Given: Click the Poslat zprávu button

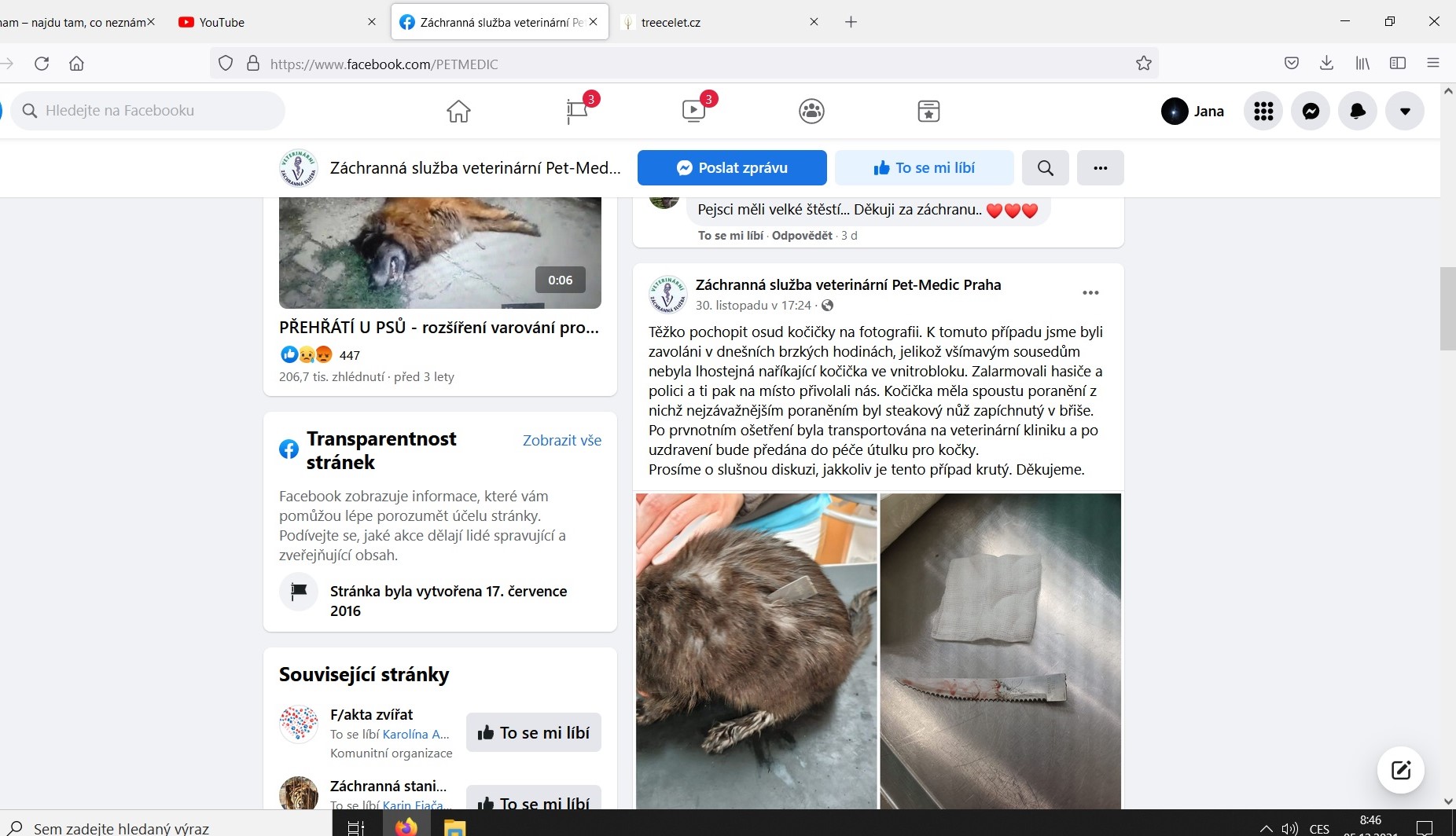Looking at the screenshot, I should point(732,168).
